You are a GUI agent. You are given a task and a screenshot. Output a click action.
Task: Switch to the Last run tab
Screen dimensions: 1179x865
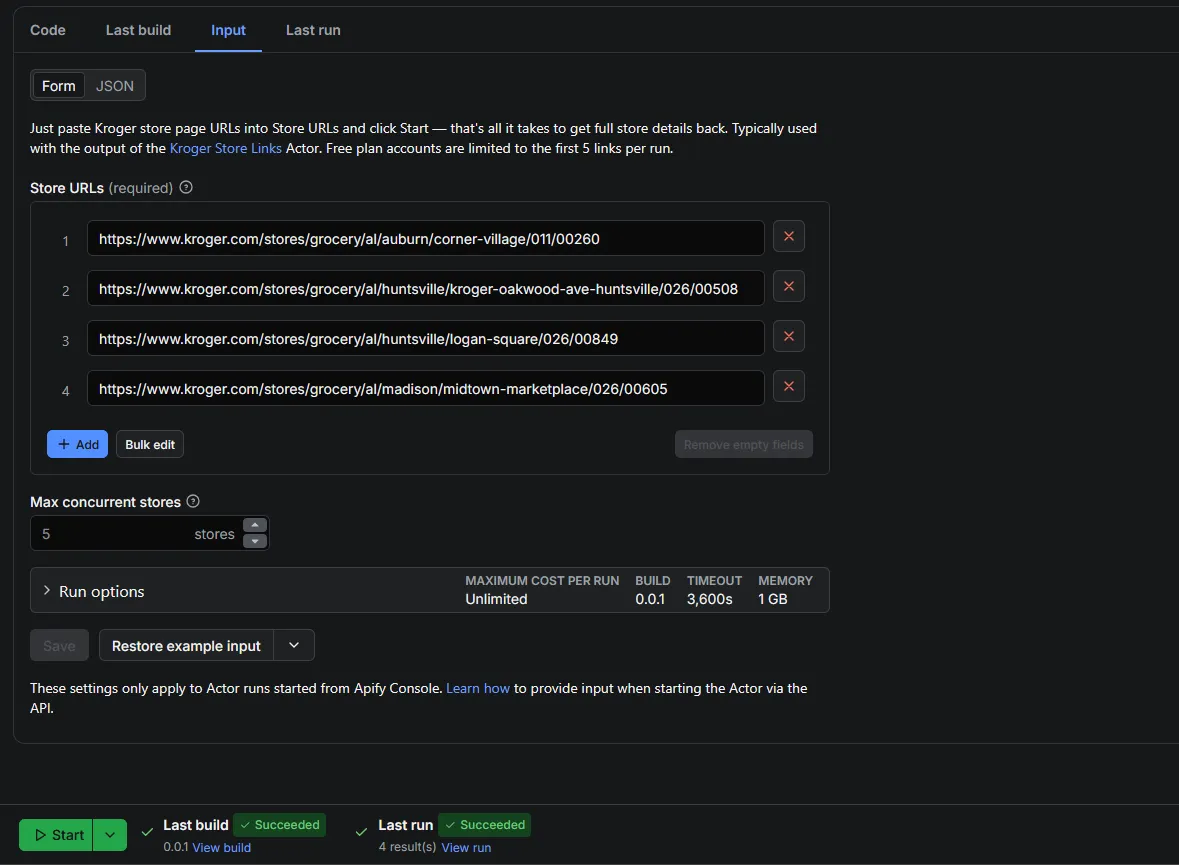pos(313,30)
